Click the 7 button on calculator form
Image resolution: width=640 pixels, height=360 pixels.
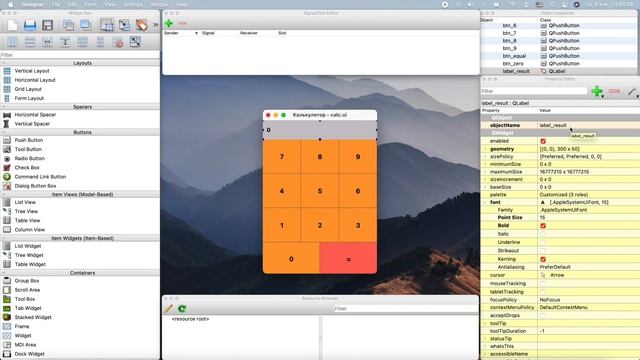282,157
